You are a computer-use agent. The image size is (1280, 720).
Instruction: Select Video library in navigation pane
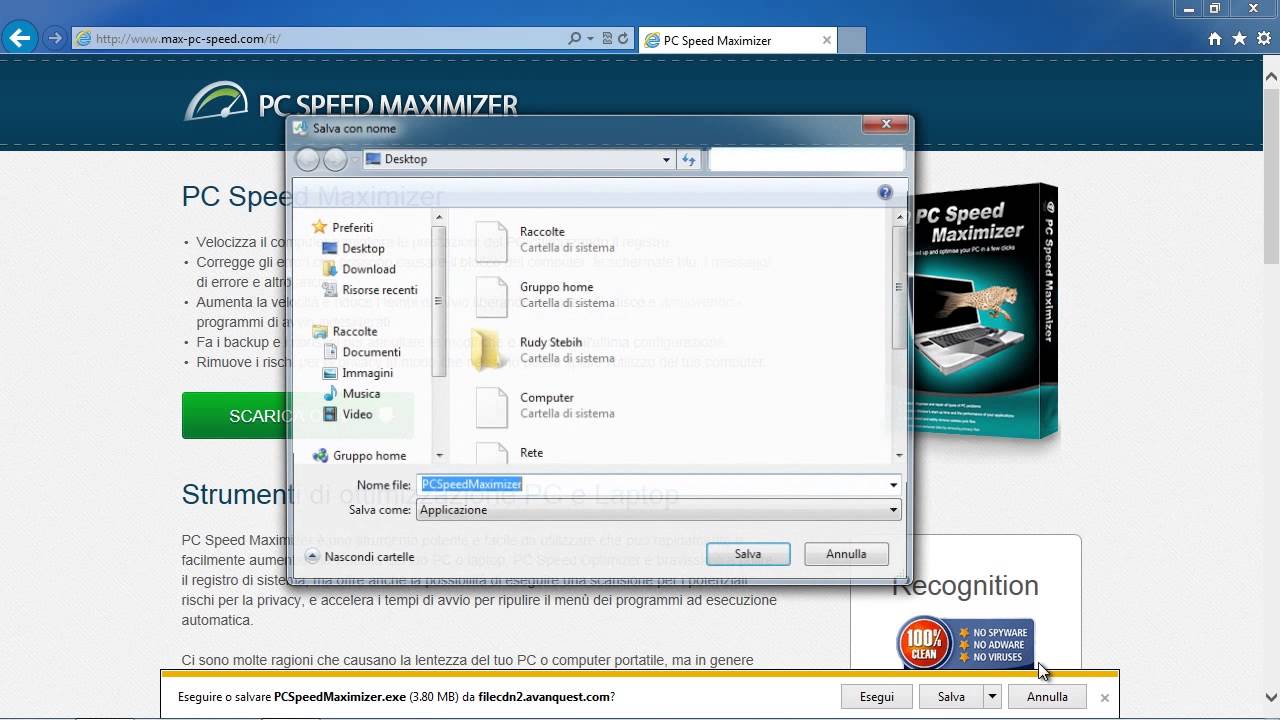(347, 414)
